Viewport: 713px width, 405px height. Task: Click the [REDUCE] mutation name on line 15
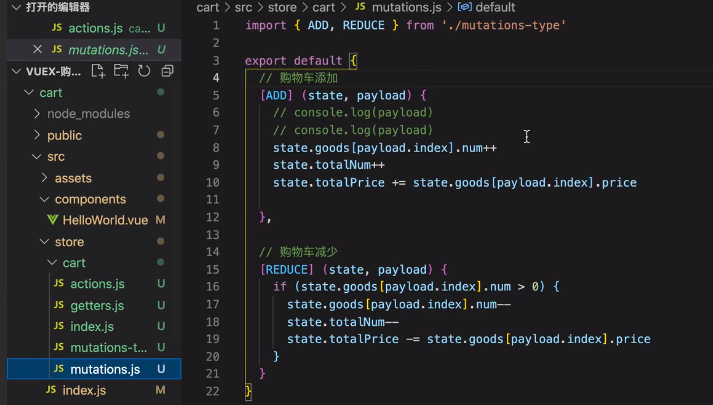(286, 270)
